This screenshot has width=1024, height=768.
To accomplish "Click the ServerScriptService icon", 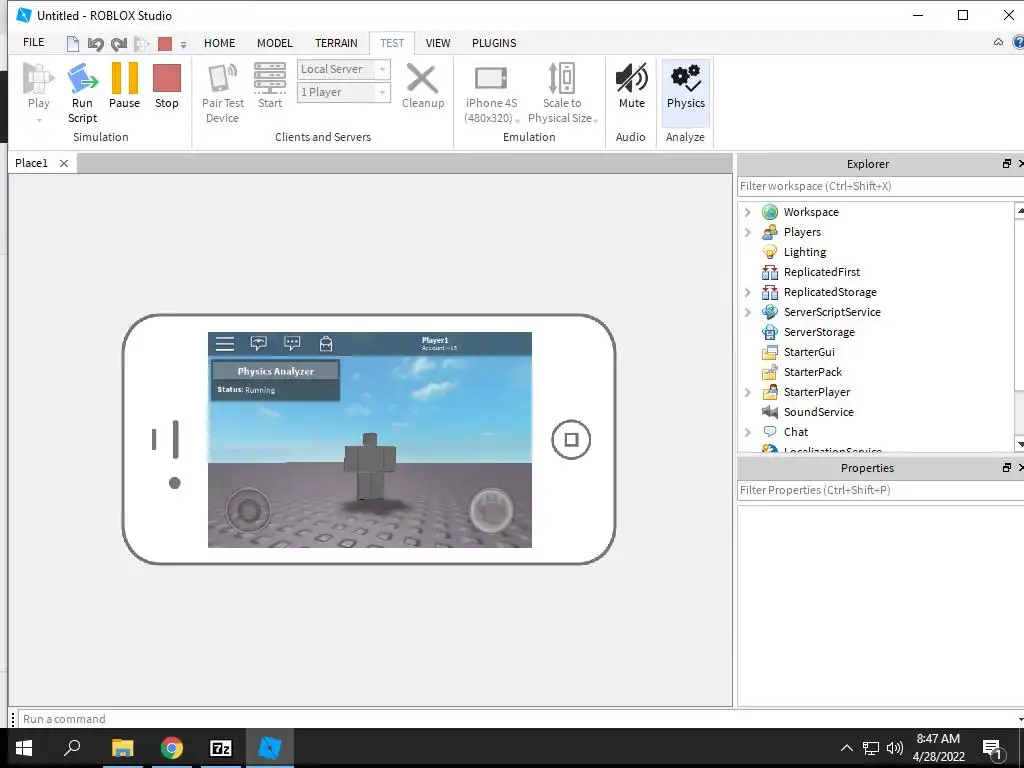I will point(770,312).
